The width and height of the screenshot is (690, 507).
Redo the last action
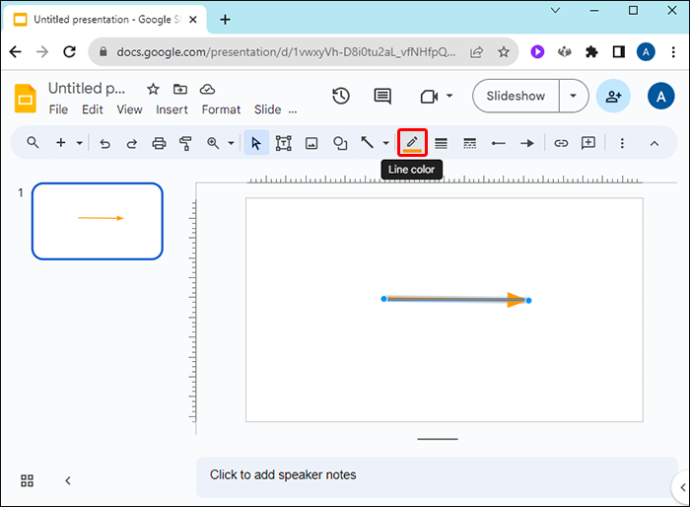pyautogui.click(x=132, y=143)
